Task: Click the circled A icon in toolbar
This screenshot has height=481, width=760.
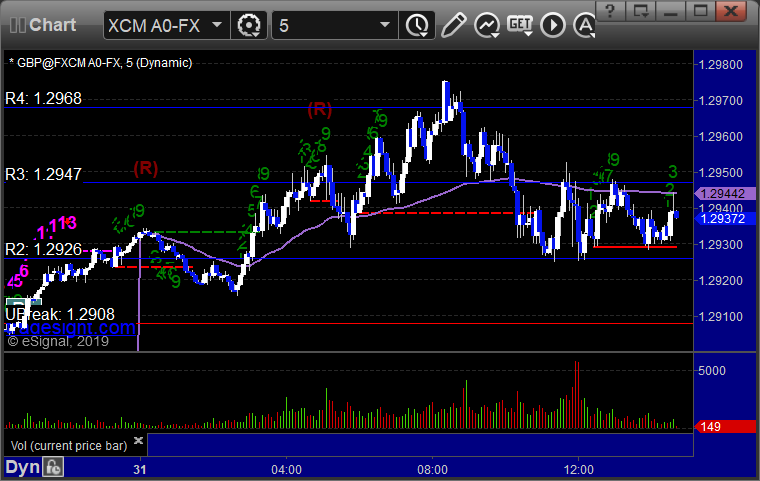Action: coord(585,25)
